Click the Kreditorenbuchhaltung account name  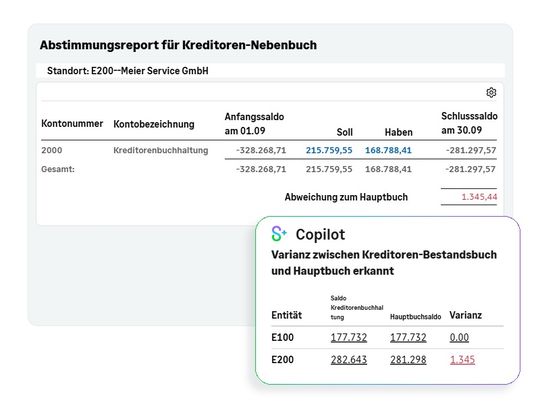[x=160, y=150]
